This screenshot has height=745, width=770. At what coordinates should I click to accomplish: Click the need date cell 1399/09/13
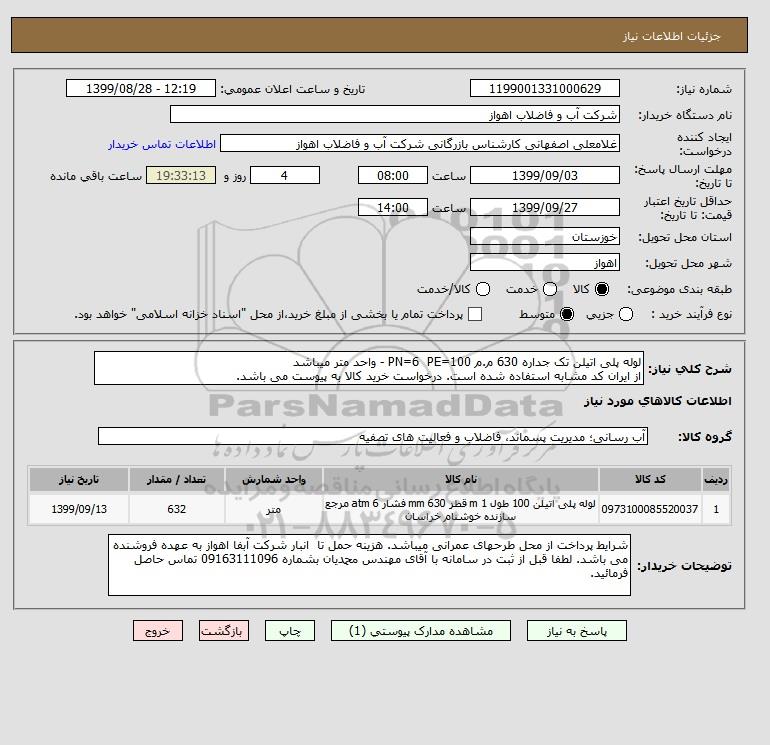coord(79,509)
